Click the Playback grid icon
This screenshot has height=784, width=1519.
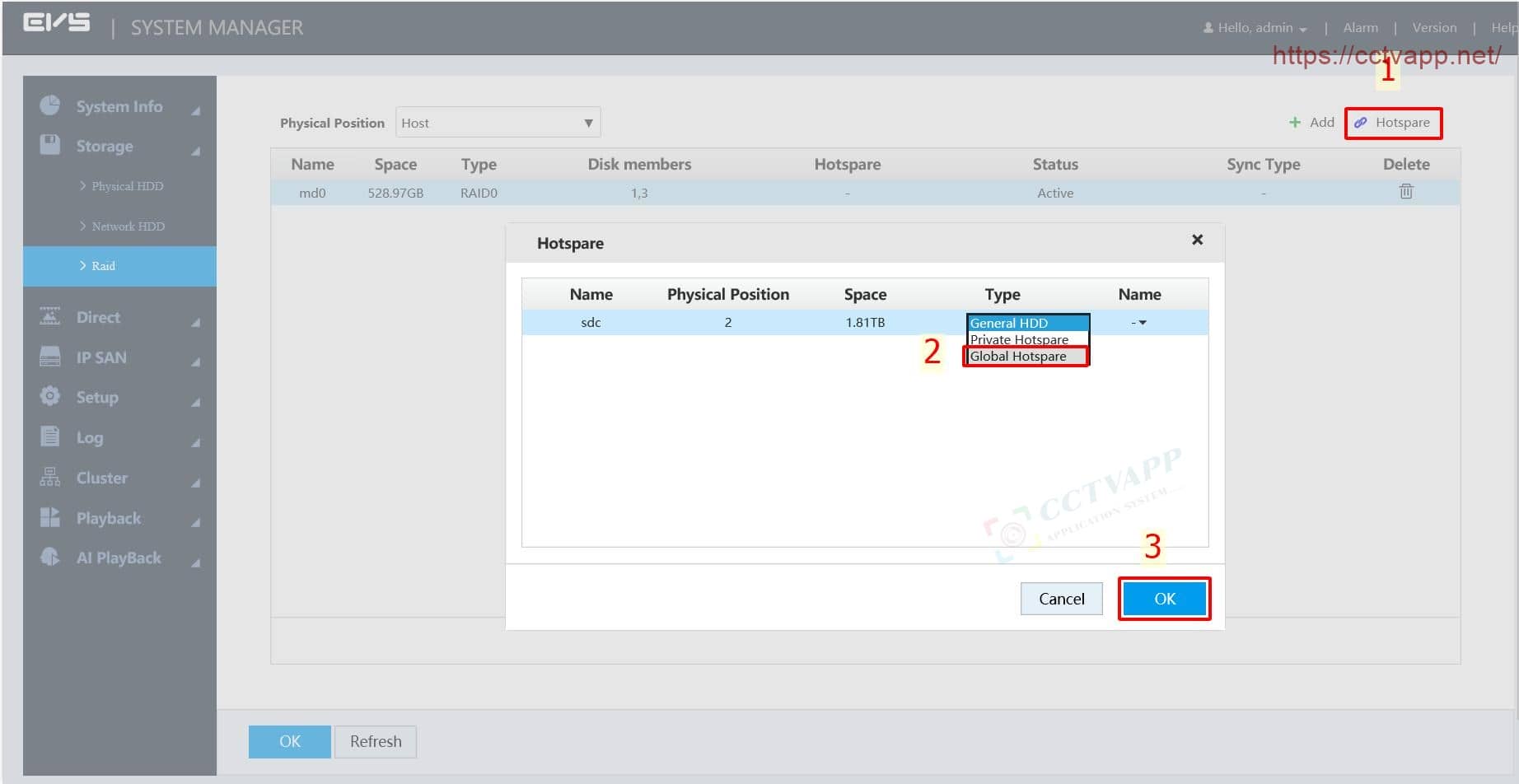[50, 517]
